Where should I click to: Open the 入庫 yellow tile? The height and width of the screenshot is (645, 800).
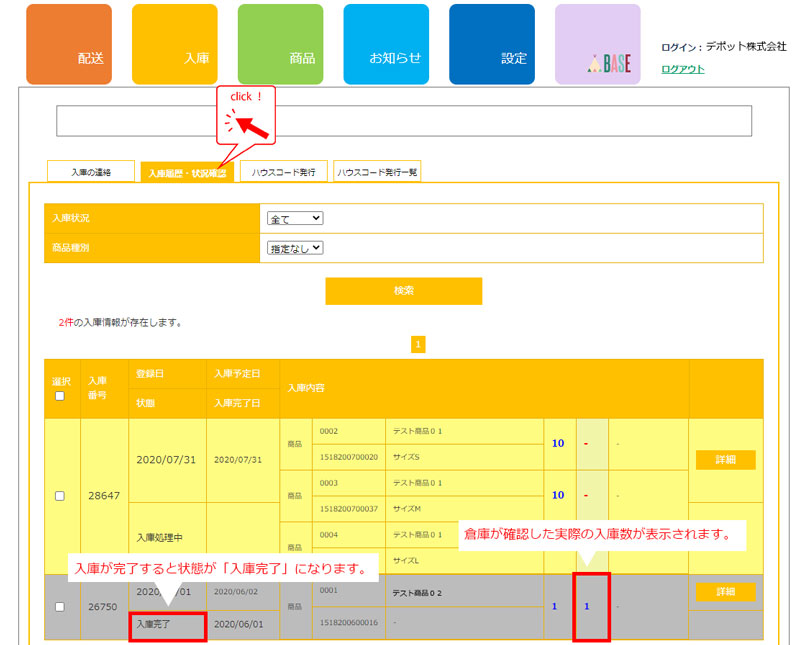point(174,44)
